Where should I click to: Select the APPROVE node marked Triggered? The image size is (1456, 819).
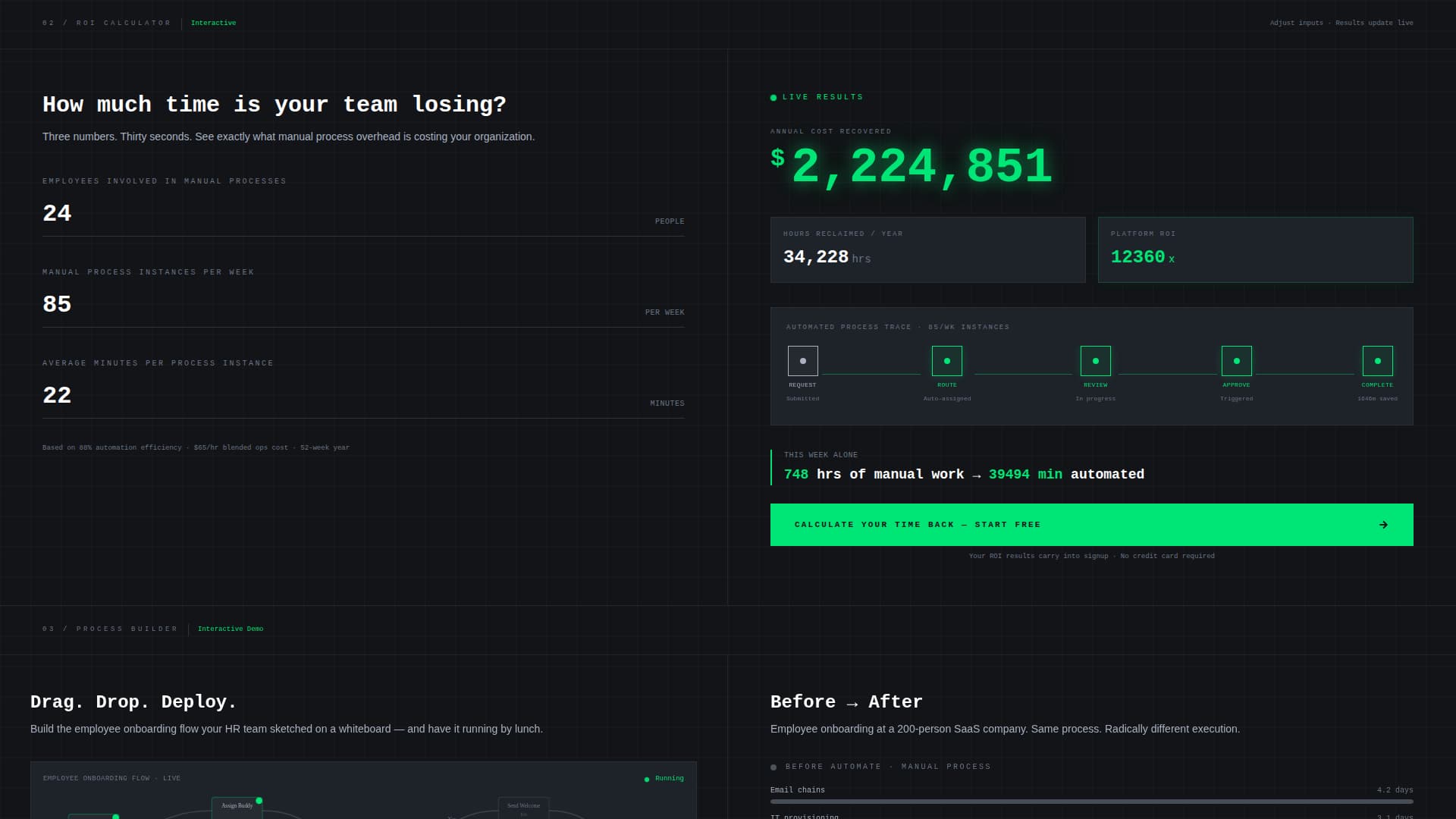(x=1237, y=360)
